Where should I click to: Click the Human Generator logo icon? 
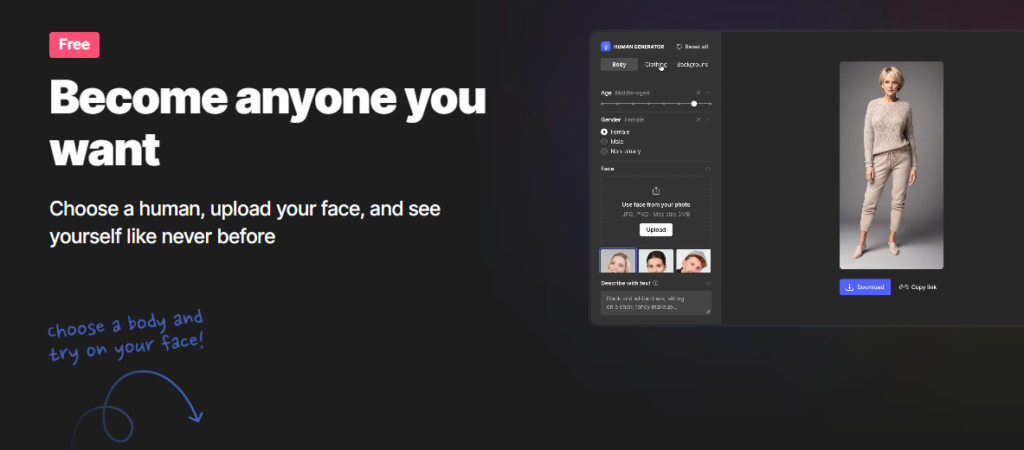(605, 46)
